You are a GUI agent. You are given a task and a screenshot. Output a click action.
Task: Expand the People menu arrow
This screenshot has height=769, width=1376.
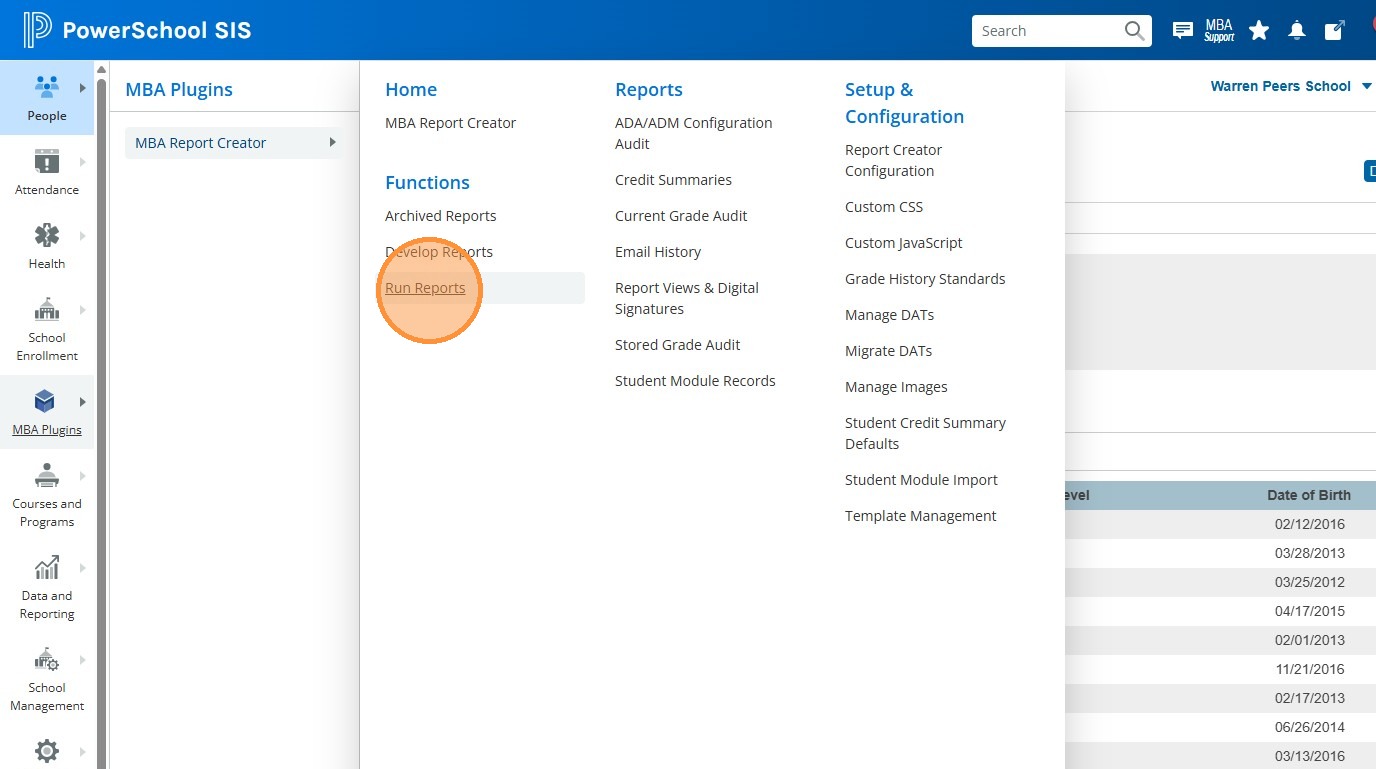[x=83, y=87]
